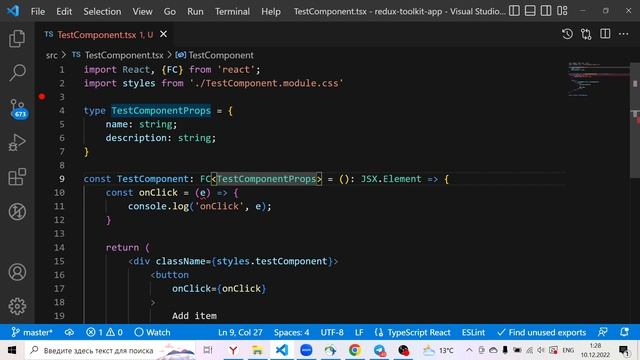
Task: Open the Customize Layout icon
Action: click(562, 11)
